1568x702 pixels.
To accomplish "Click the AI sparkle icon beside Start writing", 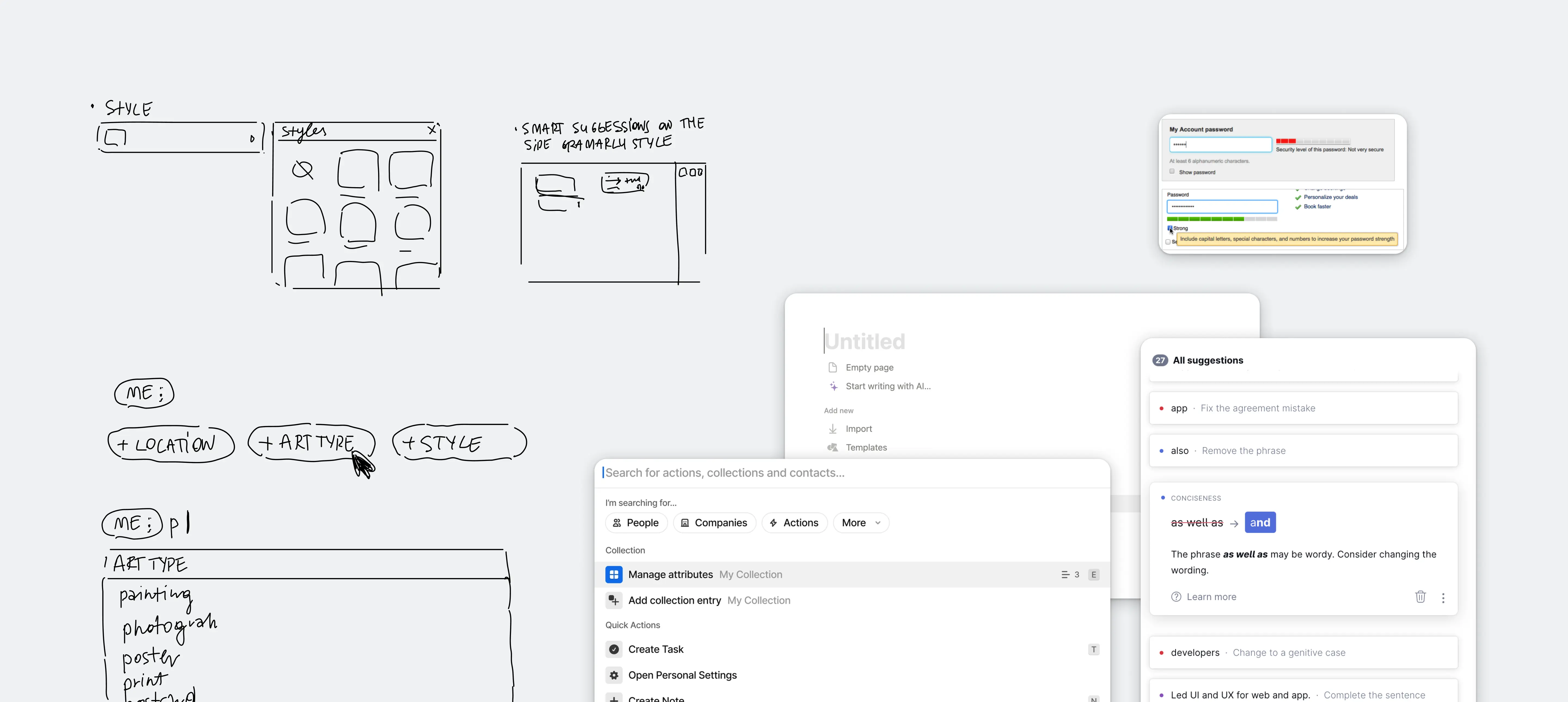I will pos(833,386).
